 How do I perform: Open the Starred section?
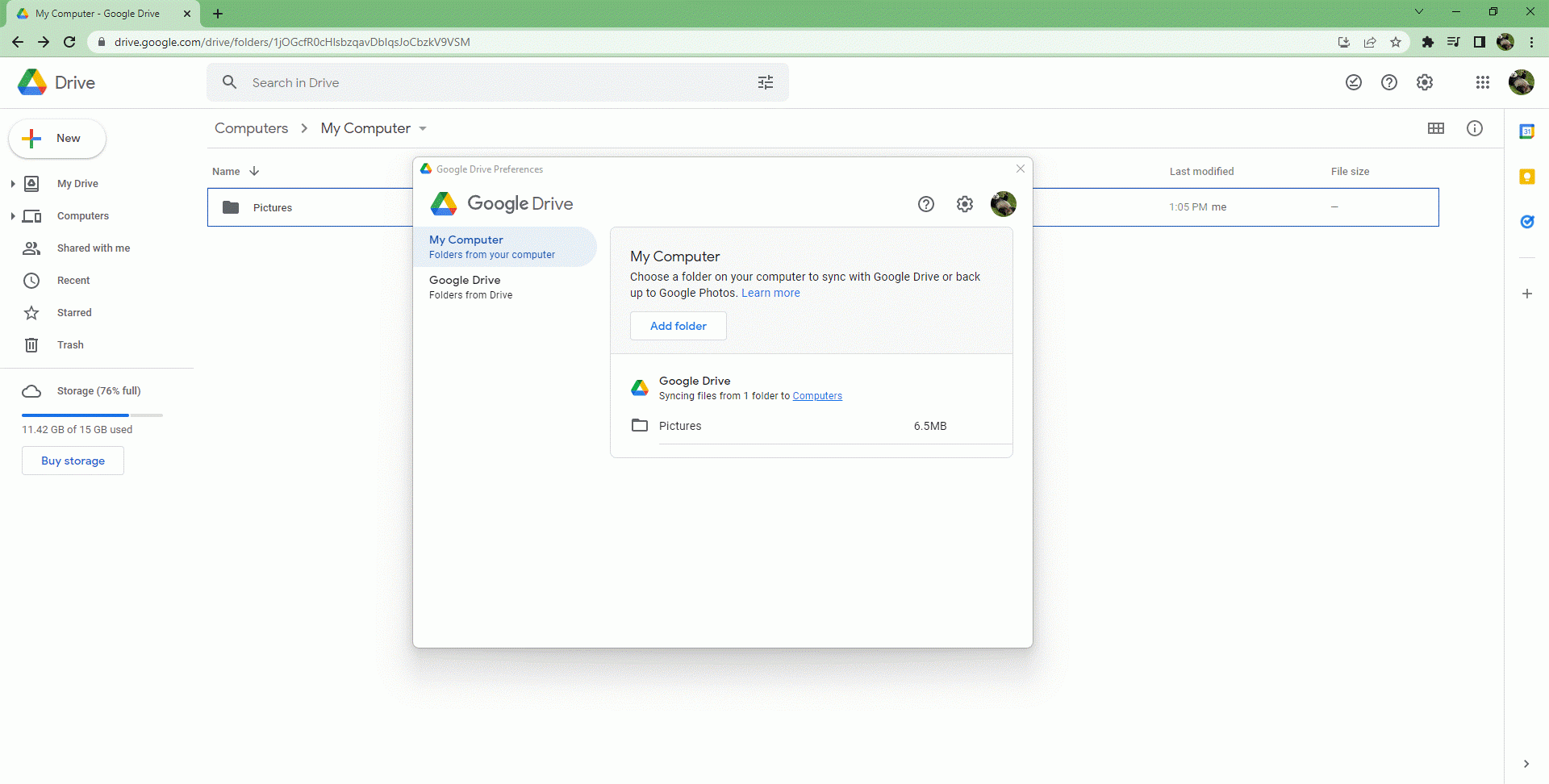(74, 313)
